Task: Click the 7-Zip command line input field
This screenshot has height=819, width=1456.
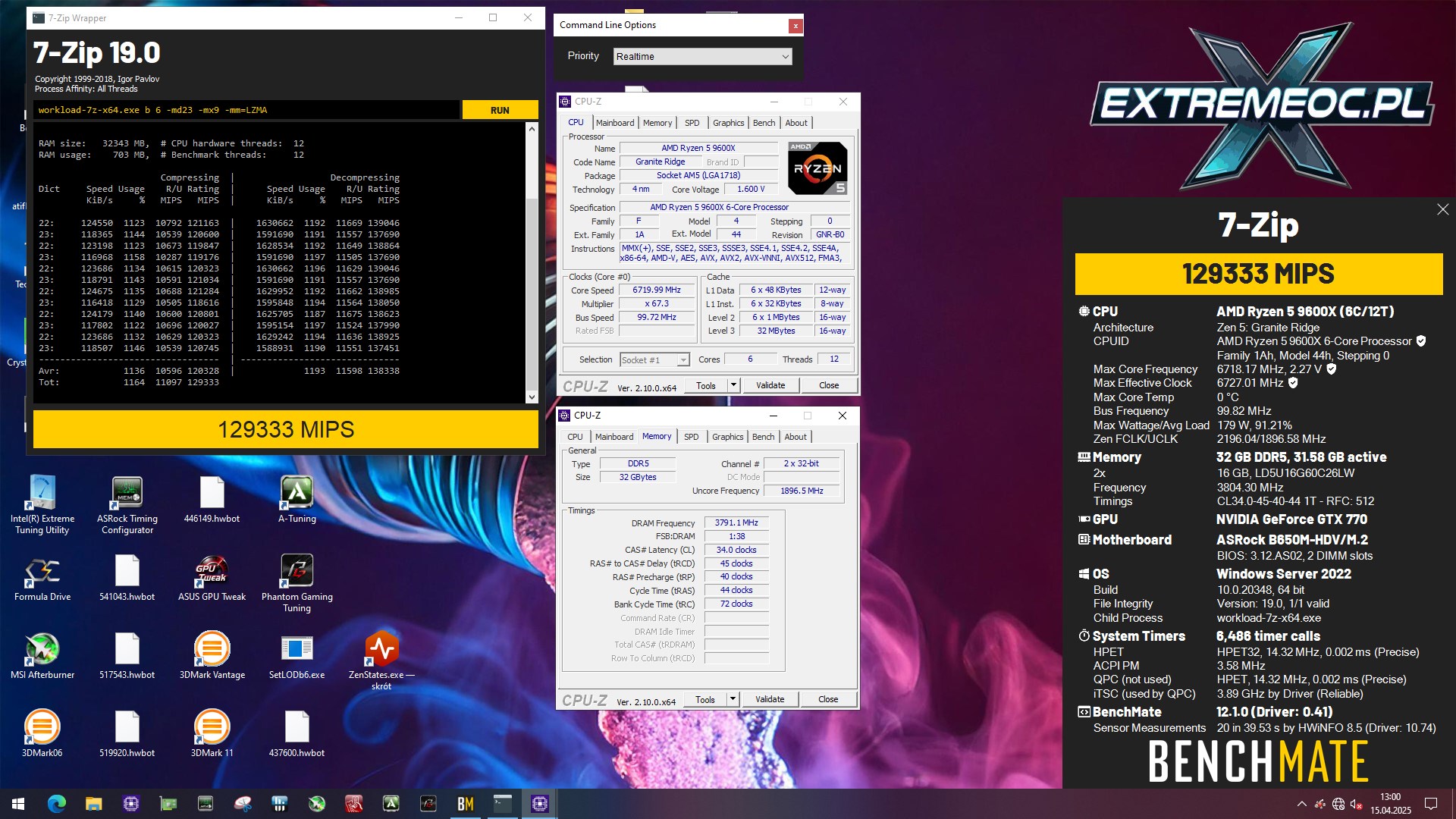Action: (x=246, y=110)
